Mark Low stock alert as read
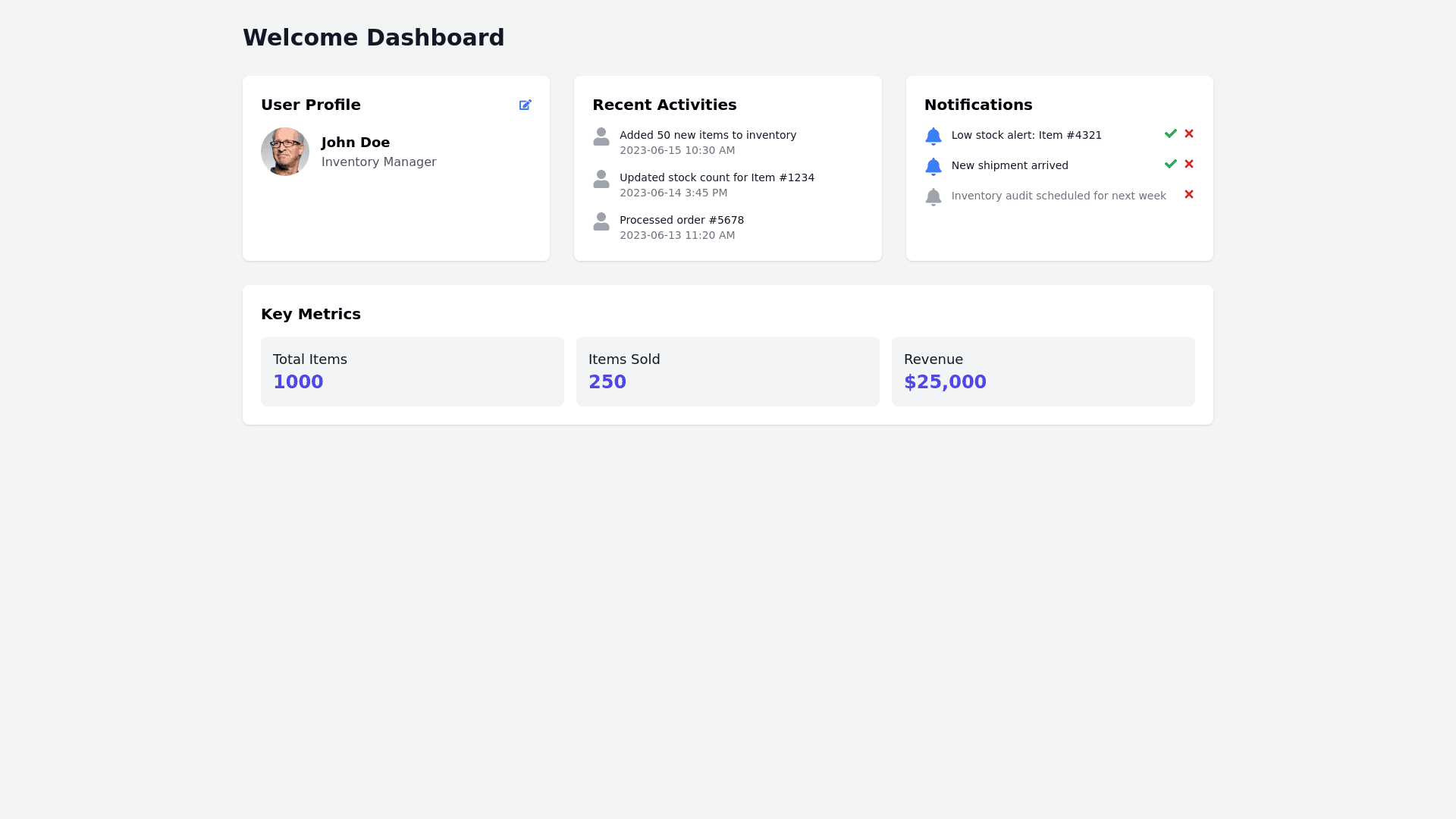Screen dimensions: 1456x819 point(1170,133)
